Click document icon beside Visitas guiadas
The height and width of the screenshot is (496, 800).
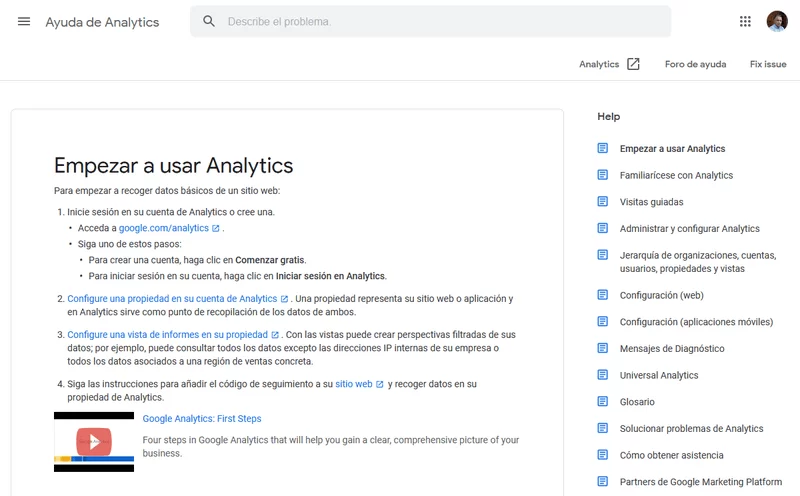coord(603,201)
